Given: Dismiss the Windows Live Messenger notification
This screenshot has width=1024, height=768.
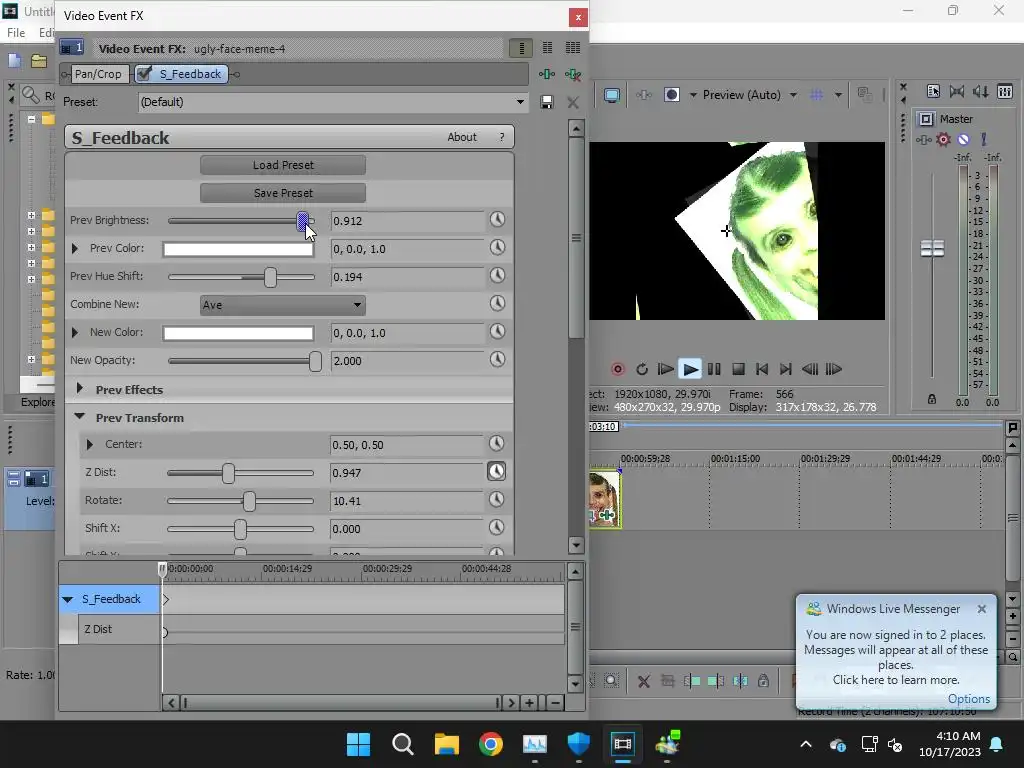Looking at the screenshot, I should coord(982,609).
